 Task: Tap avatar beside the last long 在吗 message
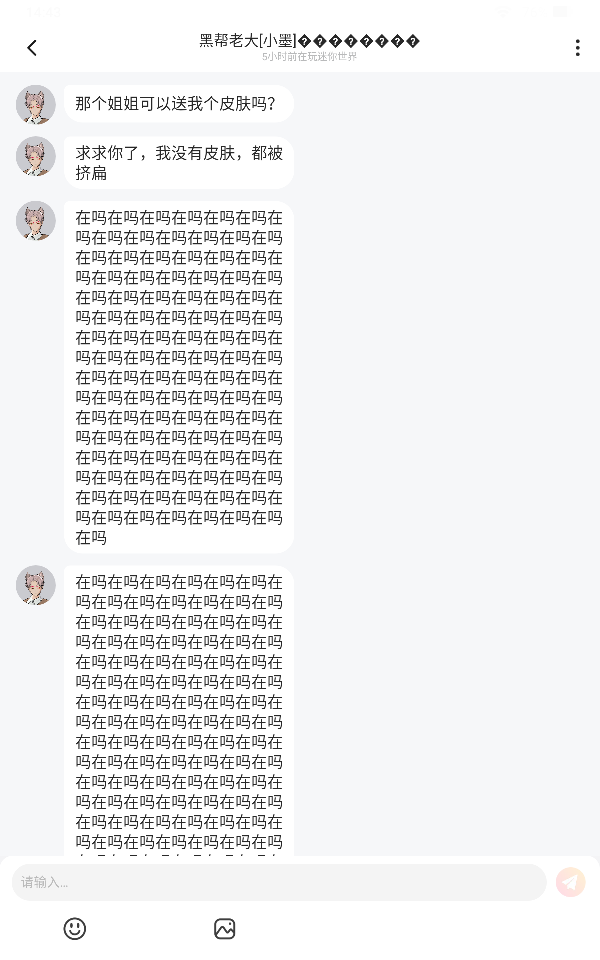click(x=36, y=585)
